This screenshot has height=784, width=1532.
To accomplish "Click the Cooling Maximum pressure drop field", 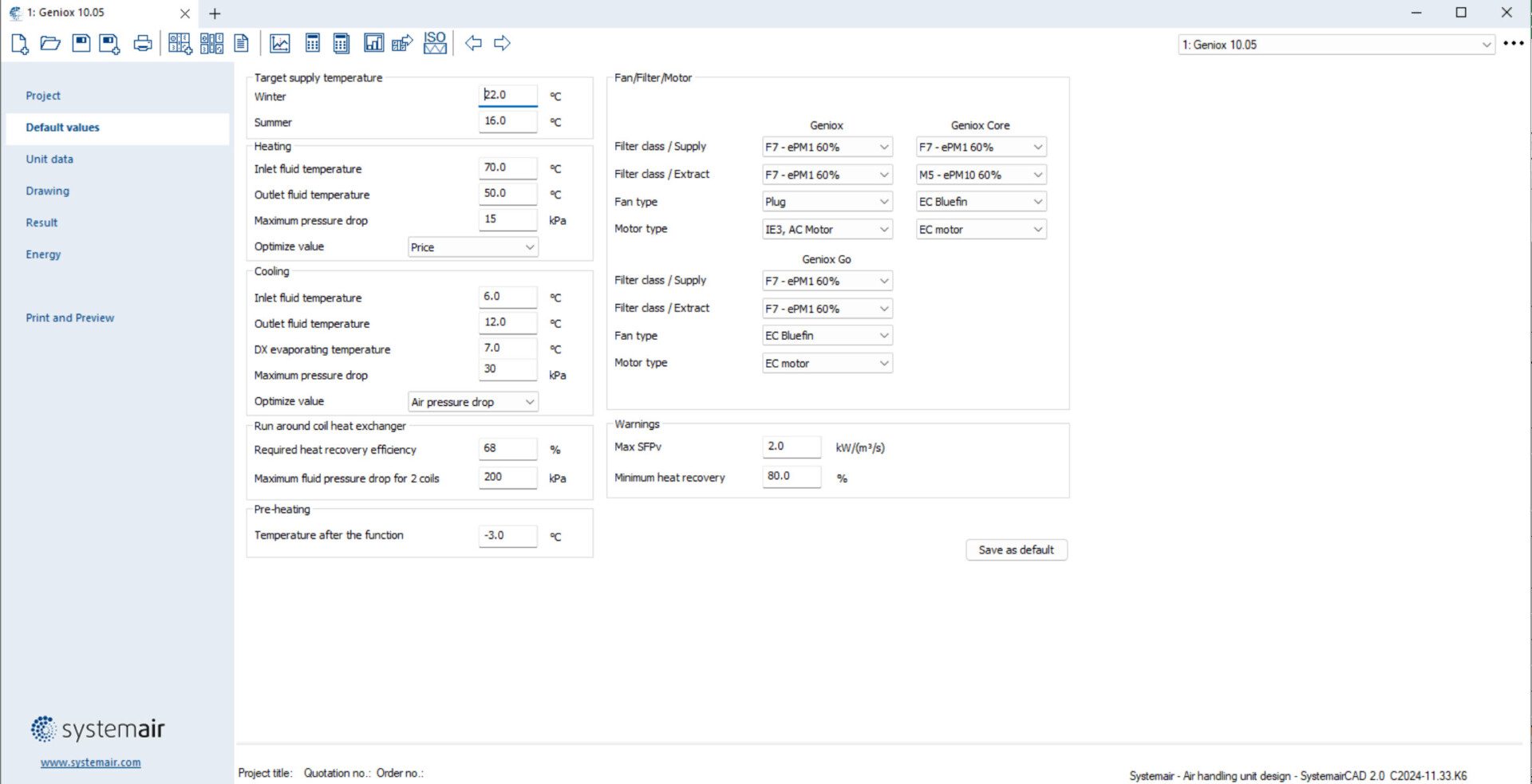I will [x=507, y=370].
